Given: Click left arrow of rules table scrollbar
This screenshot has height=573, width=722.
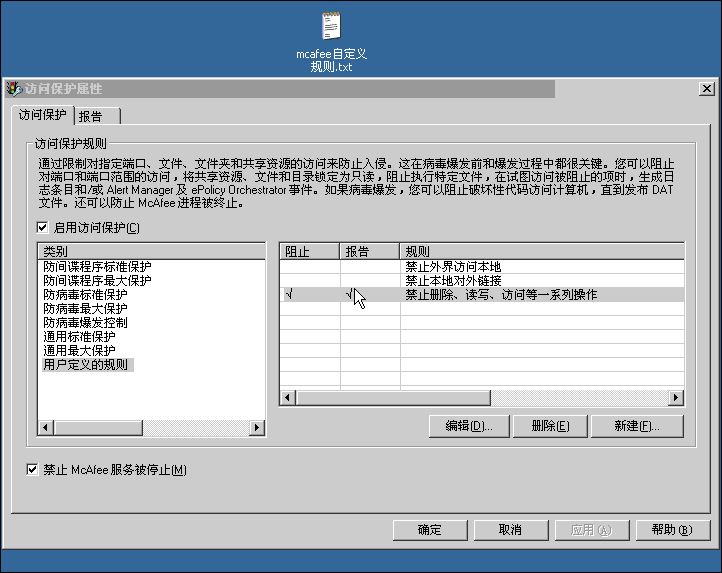Looking at the screenshot, I should (288, 398).
